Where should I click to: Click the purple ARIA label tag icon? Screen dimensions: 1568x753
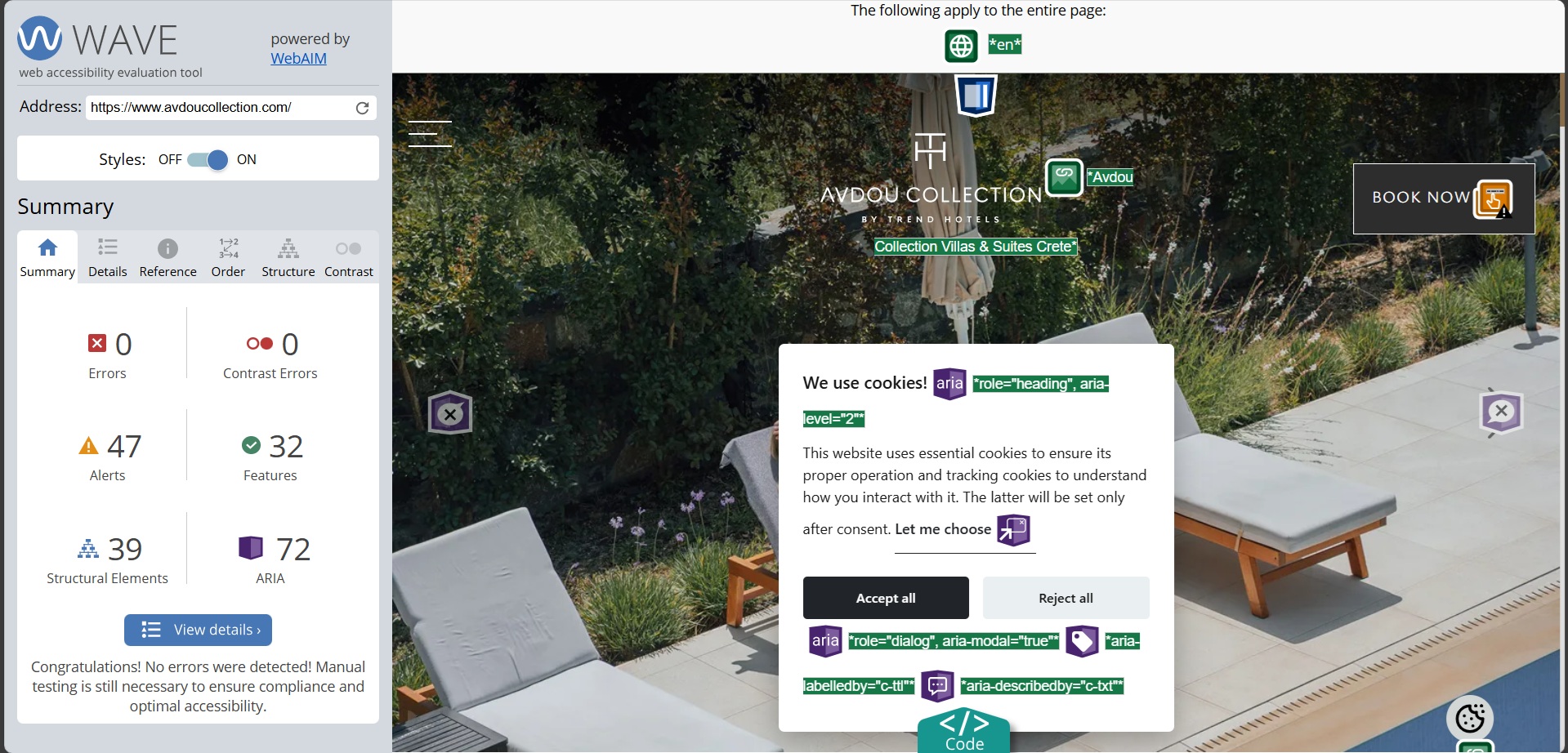coord(1082,641)
